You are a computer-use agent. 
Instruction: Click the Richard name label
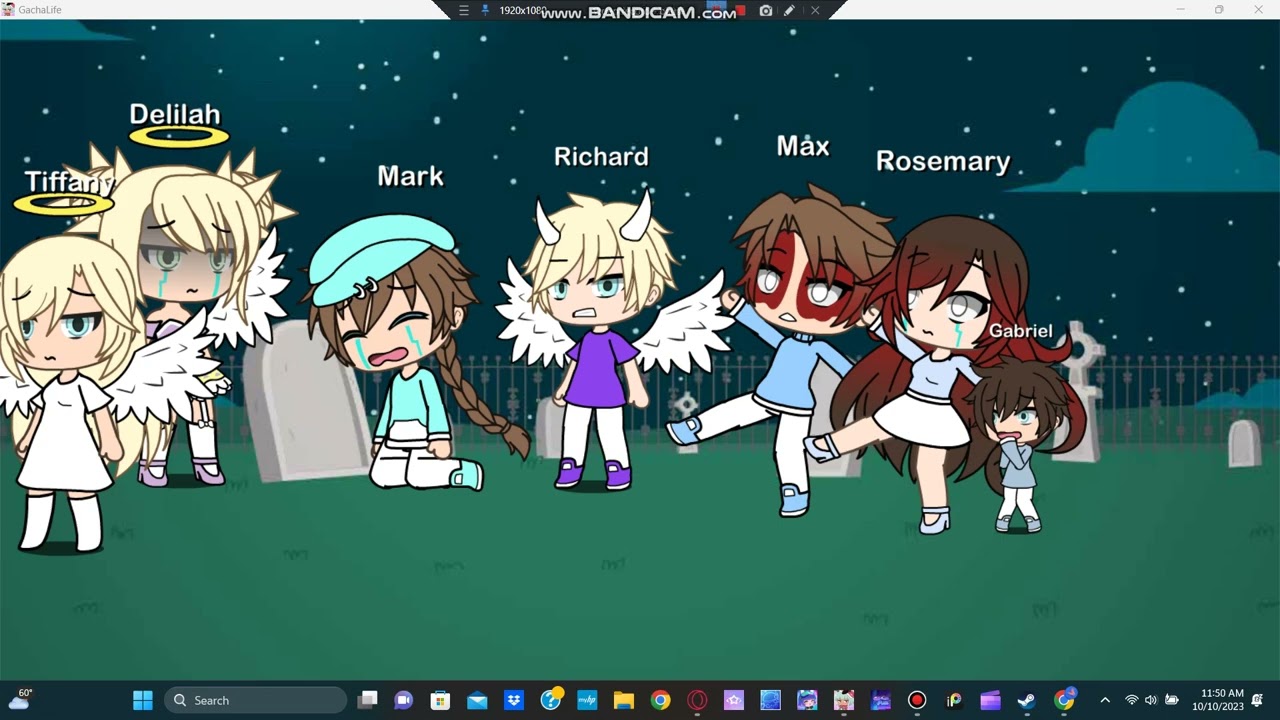(x=601, y=157)
